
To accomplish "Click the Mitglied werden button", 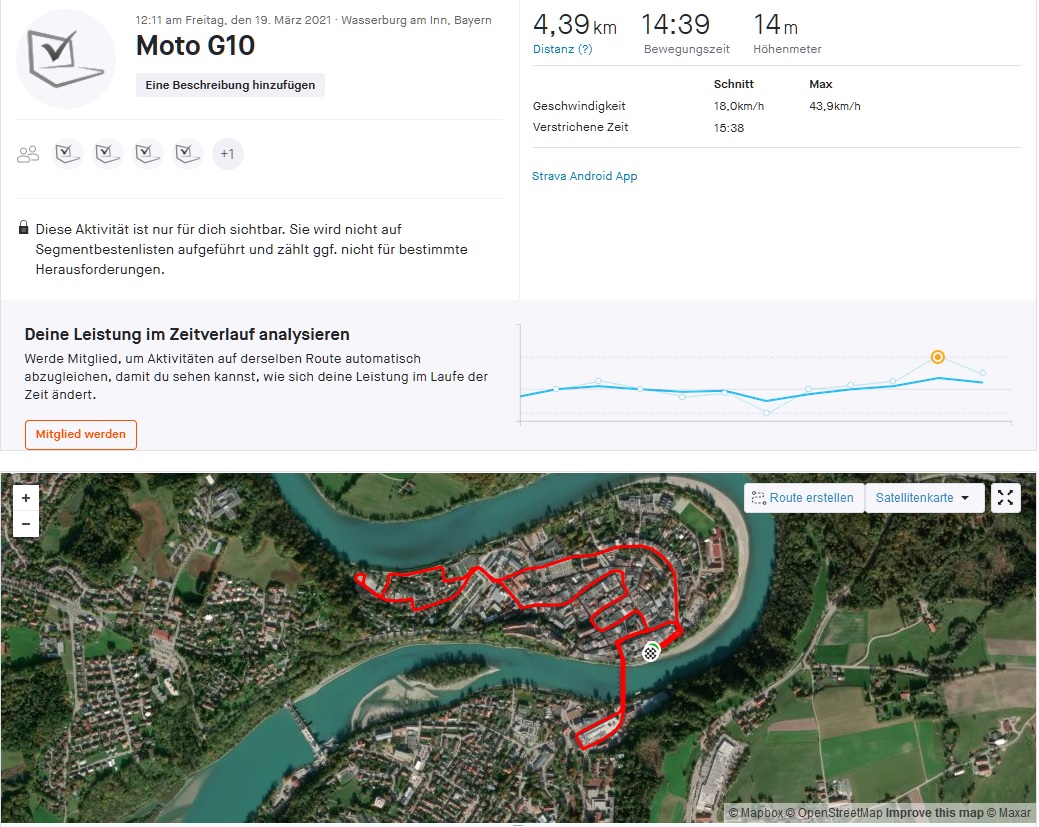I will (81, 435).
